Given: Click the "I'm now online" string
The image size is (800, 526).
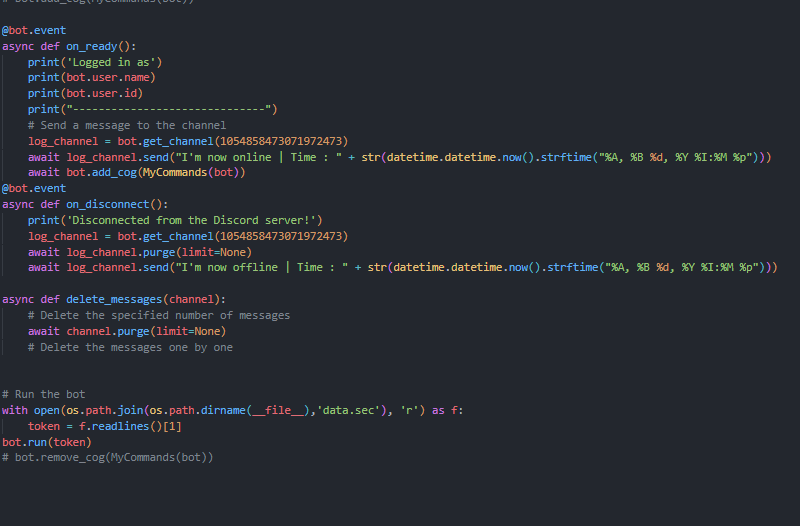Looking at the screenshot, I should pos(258,157).
